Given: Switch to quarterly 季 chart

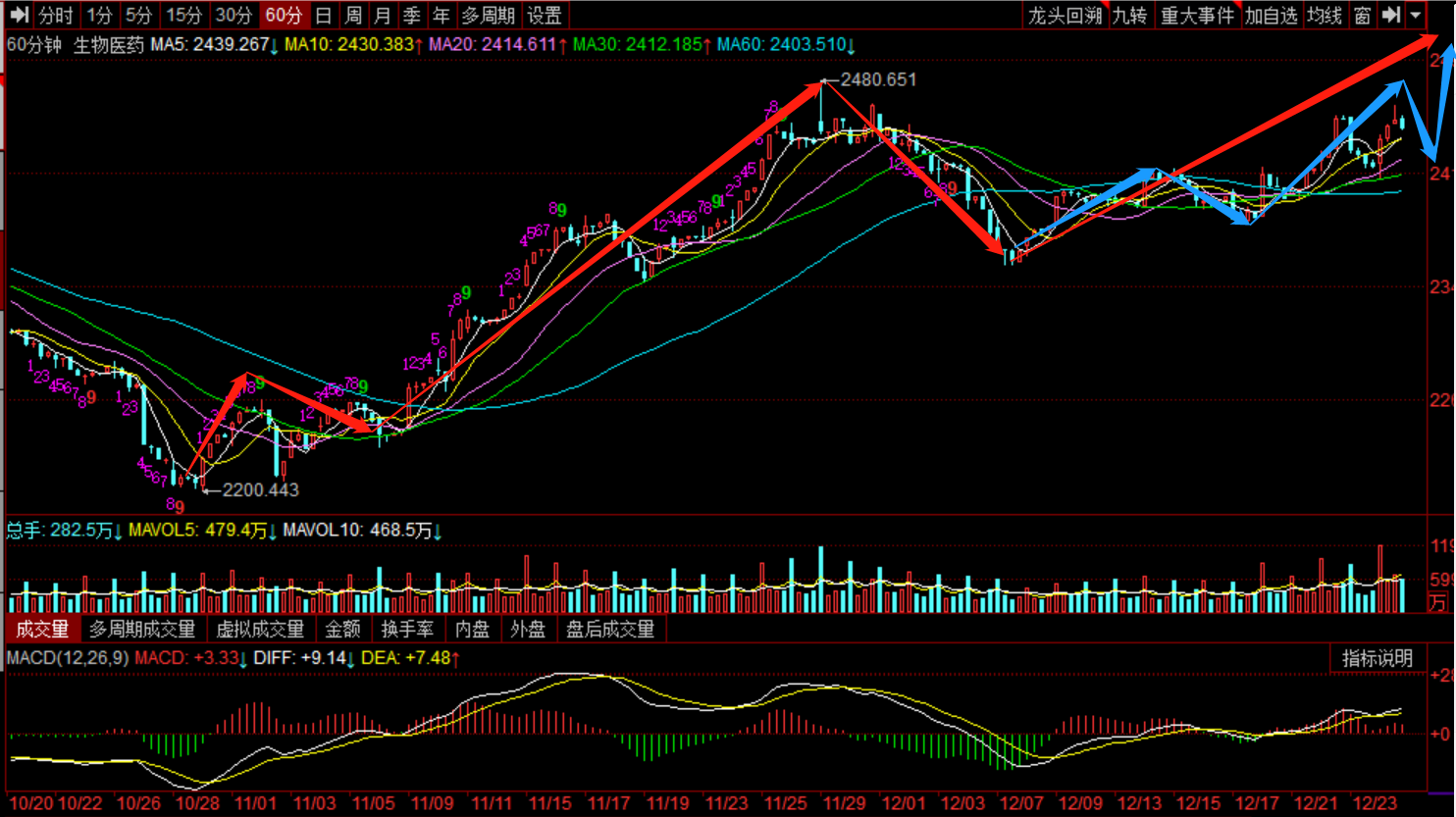Looking at the screenshot, I should pos(412,15).
